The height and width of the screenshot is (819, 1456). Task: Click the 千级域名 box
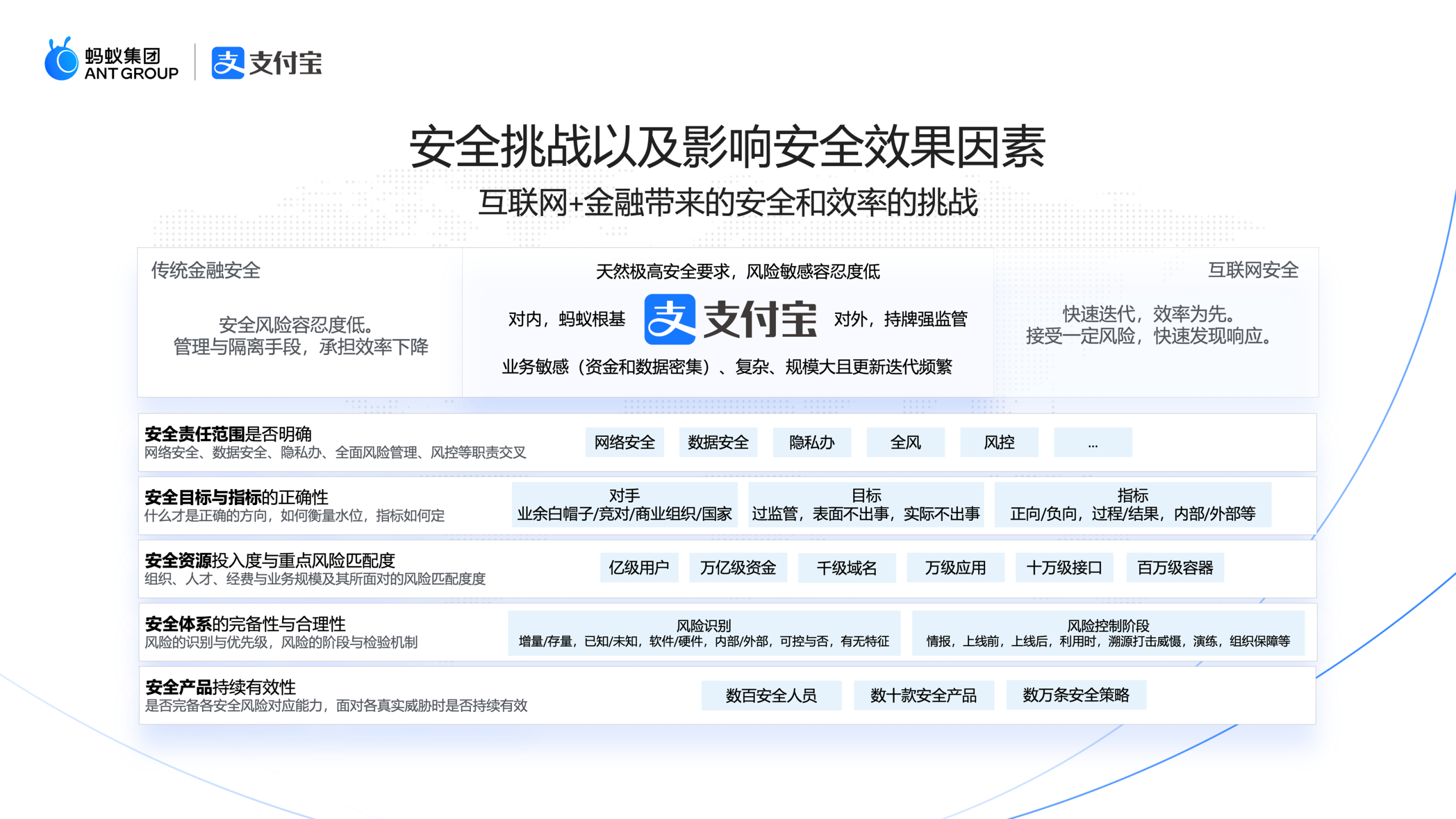coord(846,568)
